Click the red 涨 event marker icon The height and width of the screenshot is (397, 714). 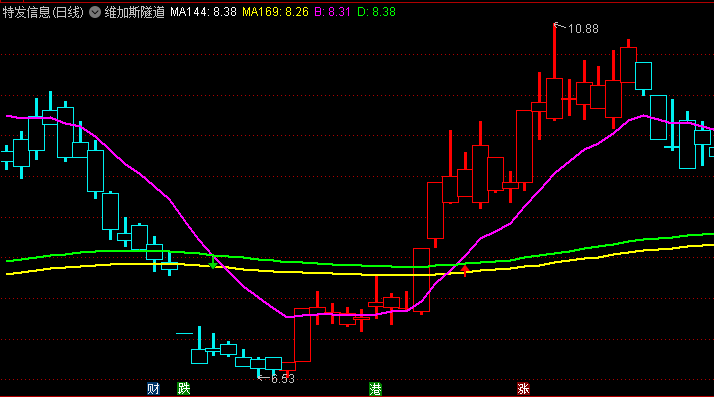point(523,389)
